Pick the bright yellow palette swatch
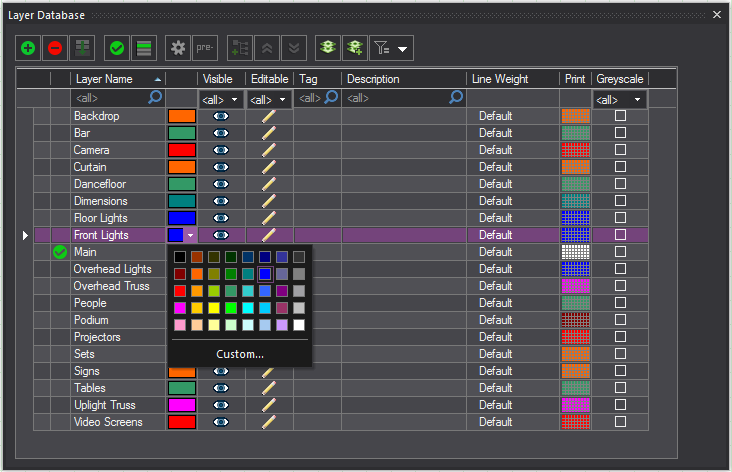Screen dimensions: 732x472 (214, 308)
